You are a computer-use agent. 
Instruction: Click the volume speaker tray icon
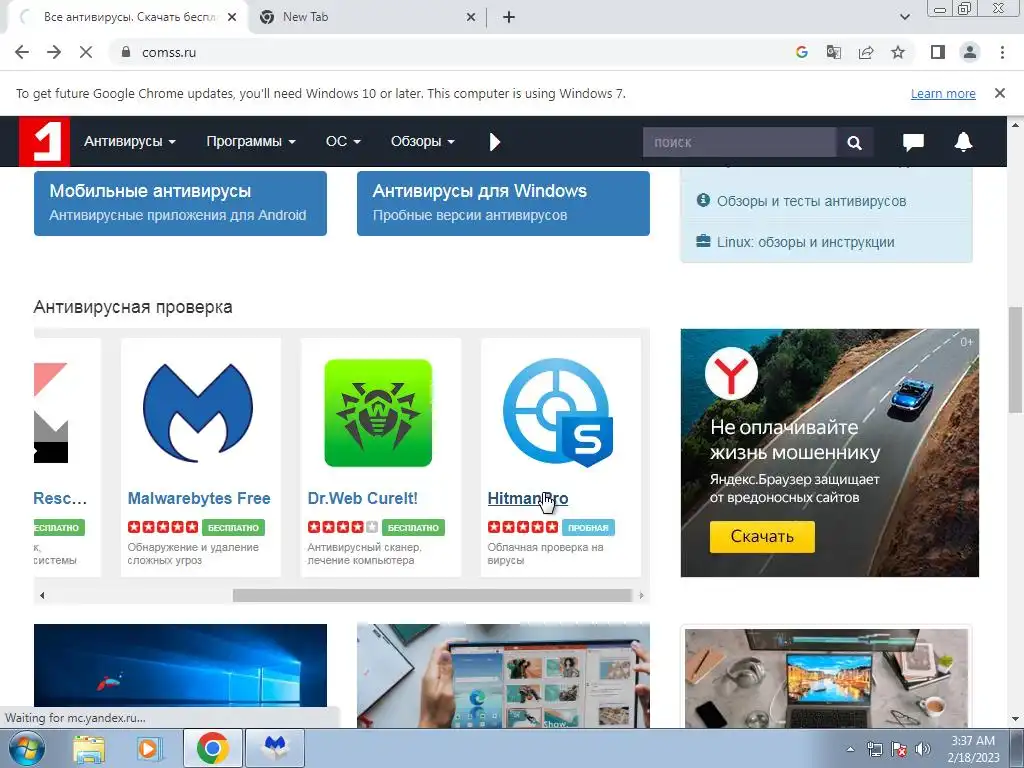pos(922,749)
